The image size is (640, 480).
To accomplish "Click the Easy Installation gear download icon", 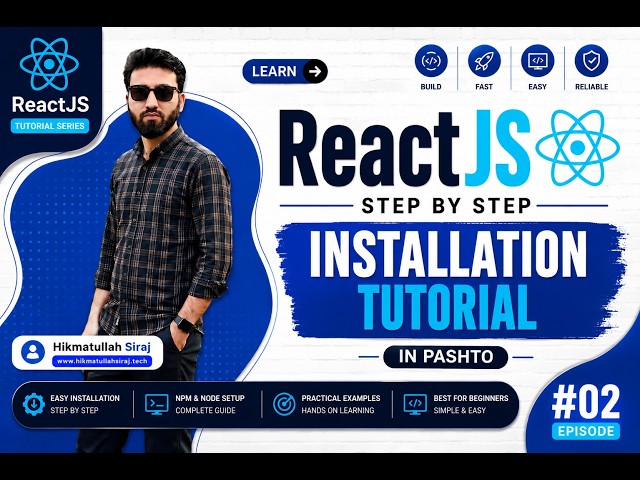I will pos(34,404).
